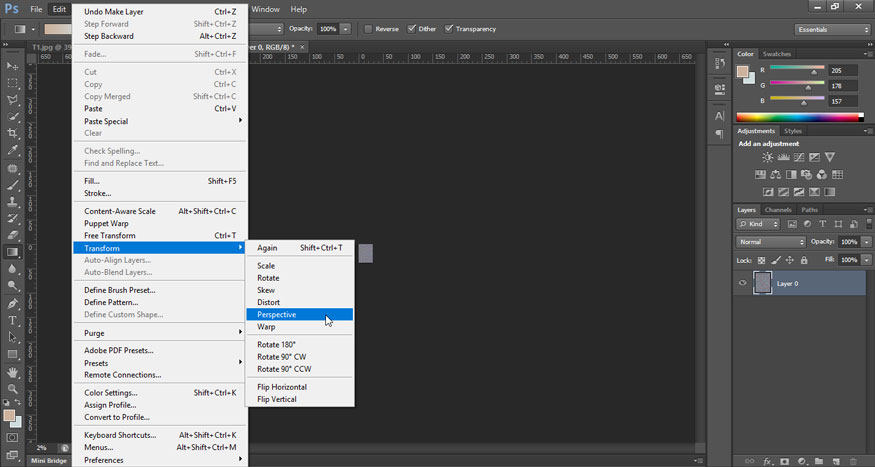
Task: Hide Layer 0 using the eye icon
Action: (742, 284)
